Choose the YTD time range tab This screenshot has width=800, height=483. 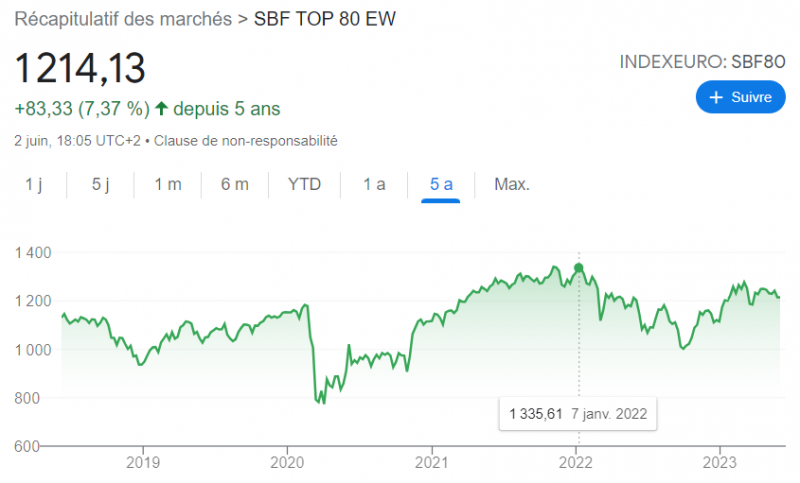[304, 184]
